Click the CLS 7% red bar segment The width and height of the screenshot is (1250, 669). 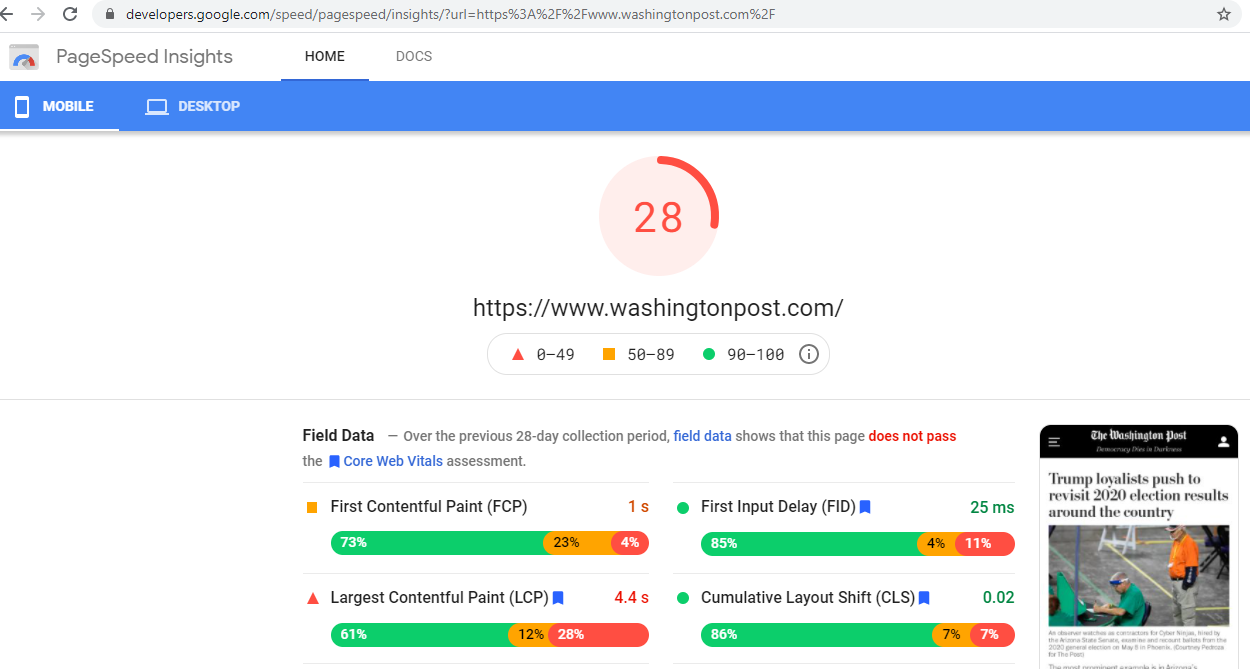click(991, 634)
